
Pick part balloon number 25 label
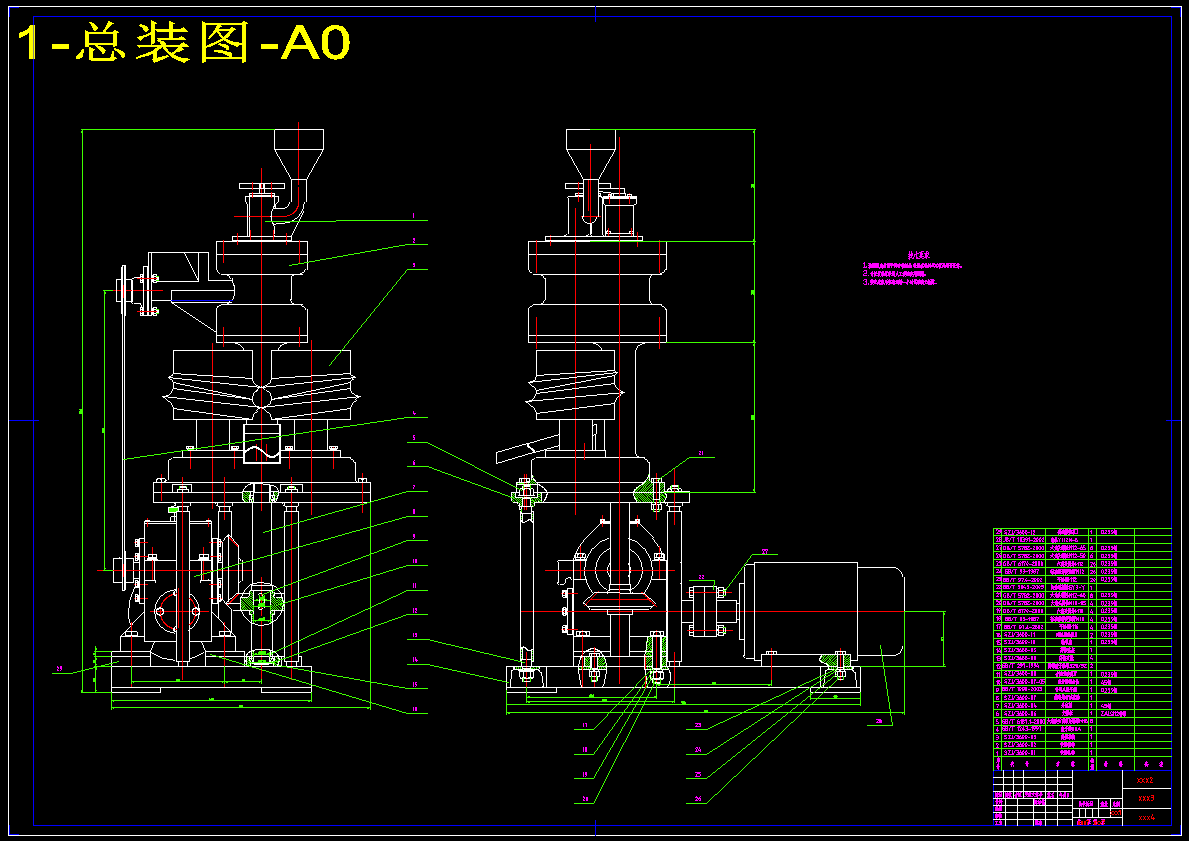(698, 774)
